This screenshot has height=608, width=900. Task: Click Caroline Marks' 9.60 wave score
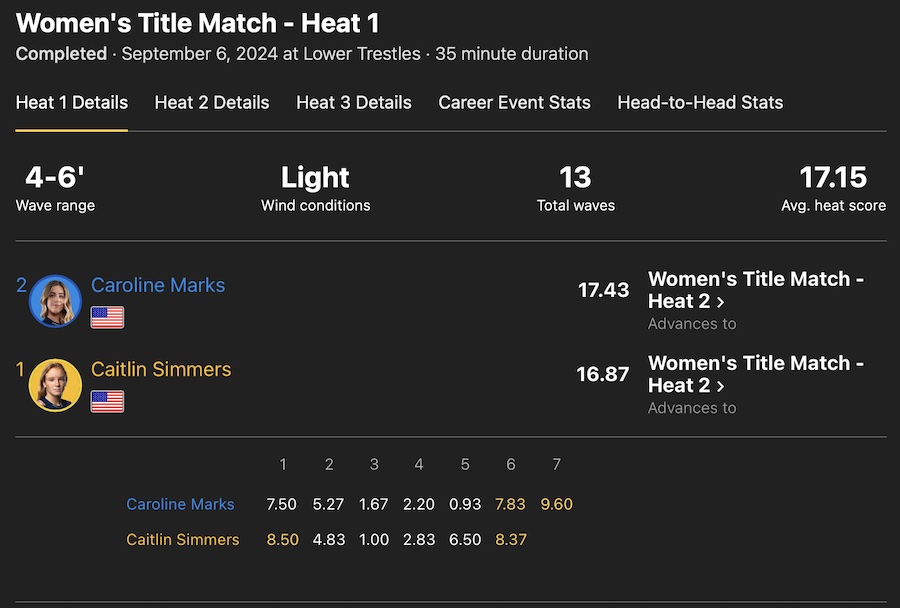pos(556,504)
